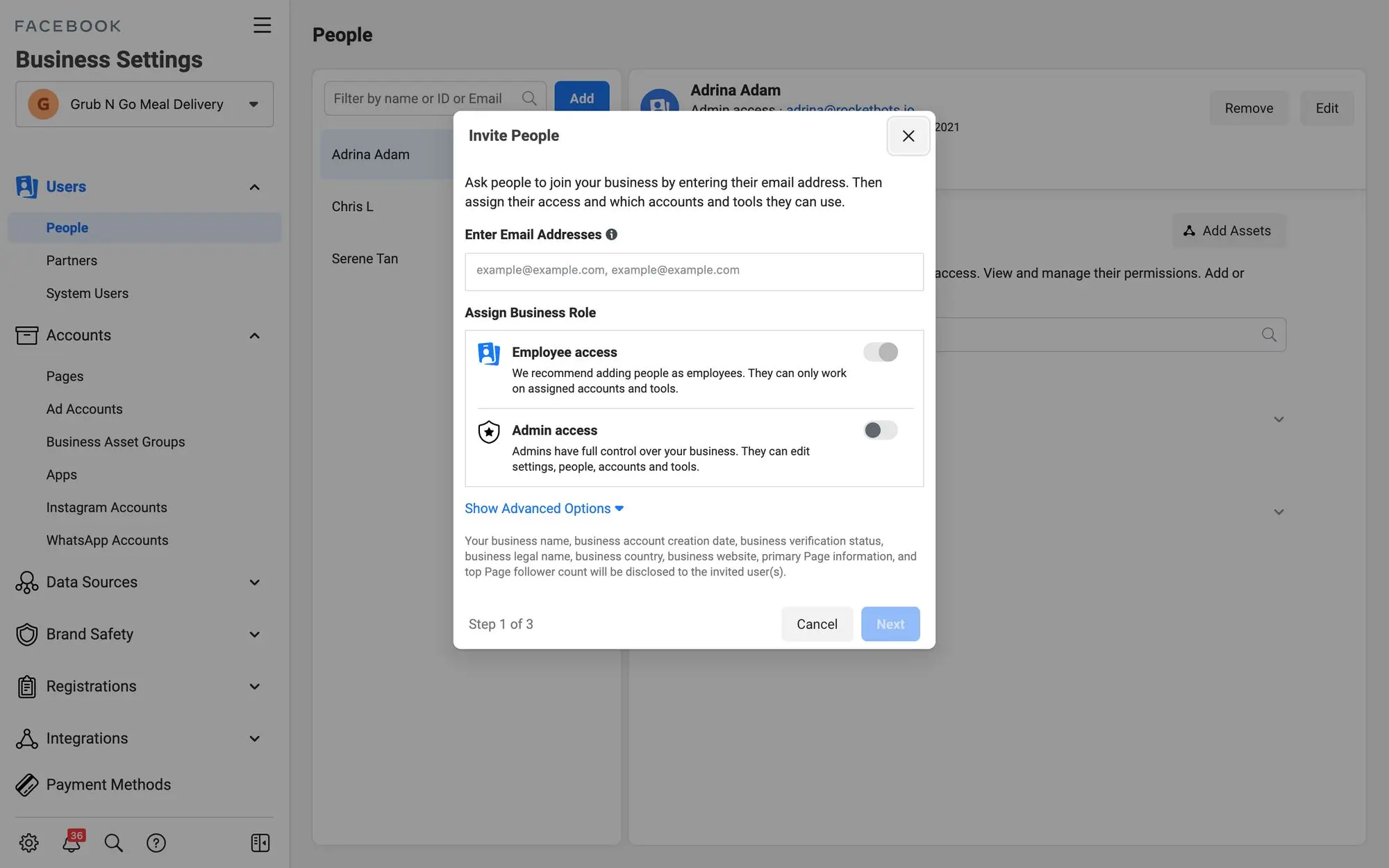This screenshot has height=868, width=1389.
Task: Open Ad Accounts under Accounts
Action: (84, 409)
